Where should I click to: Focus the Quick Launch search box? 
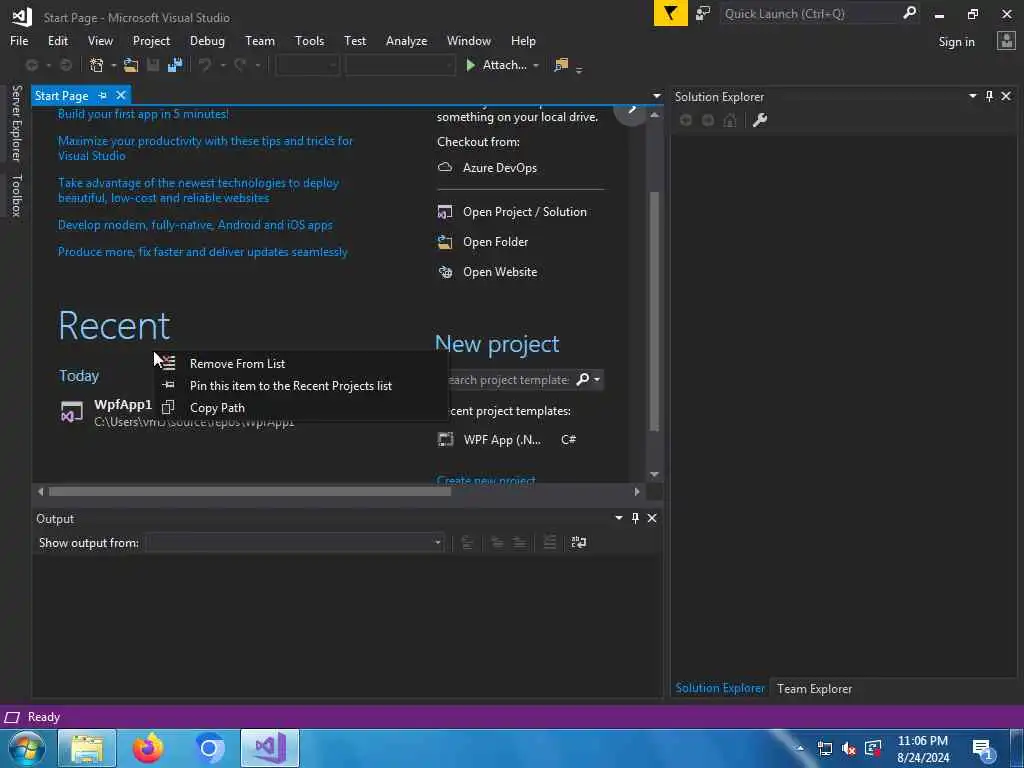click(x=810, y=13)
